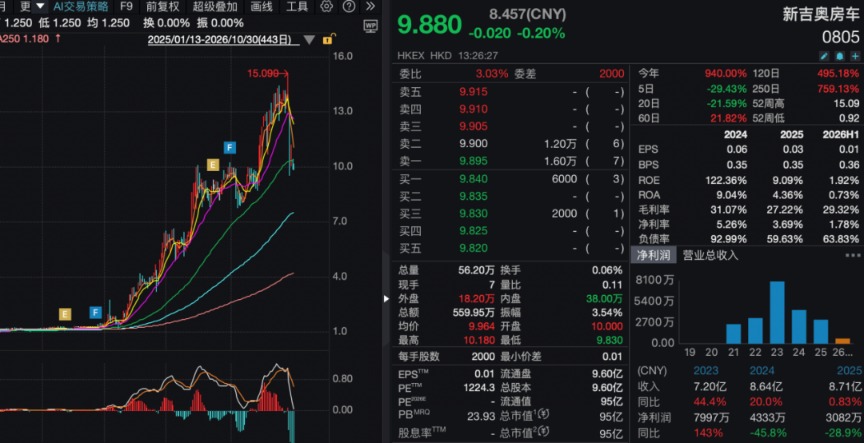Click the orange 2026 bar
864x443 pixels.
pos(843,341)
